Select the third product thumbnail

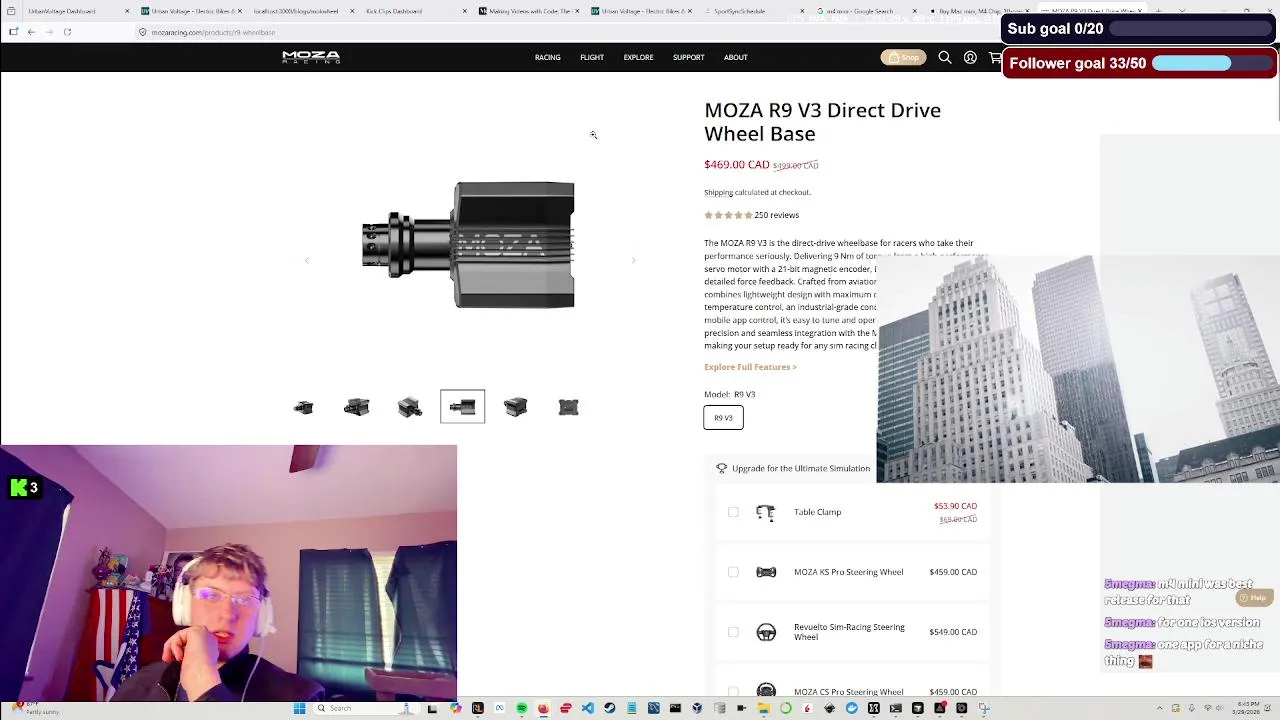coord(410,407)
